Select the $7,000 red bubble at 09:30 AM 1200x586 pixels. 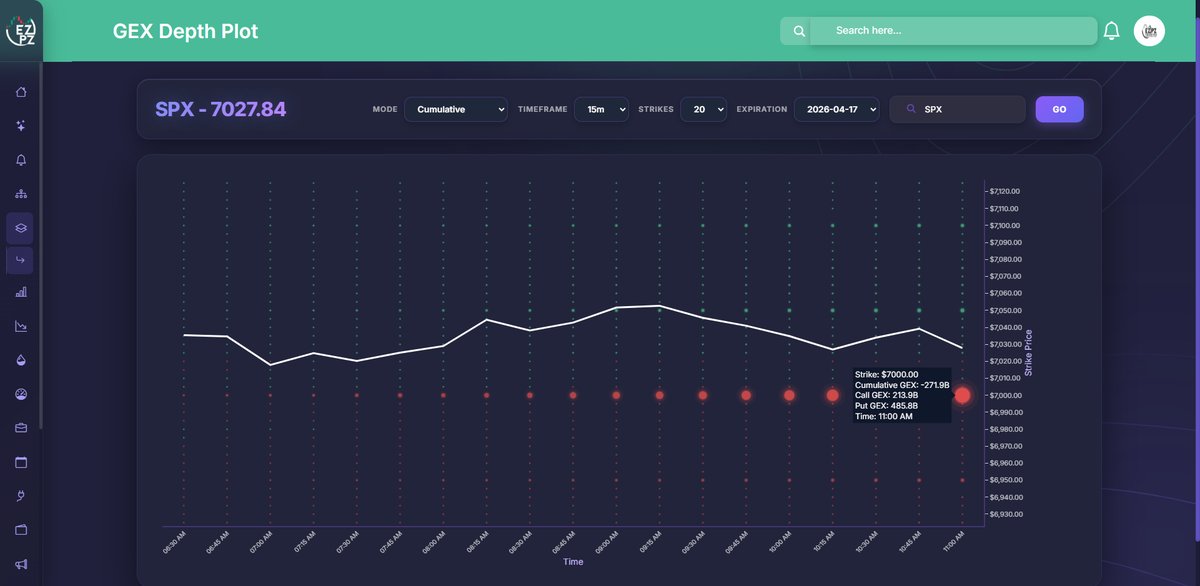703,395
